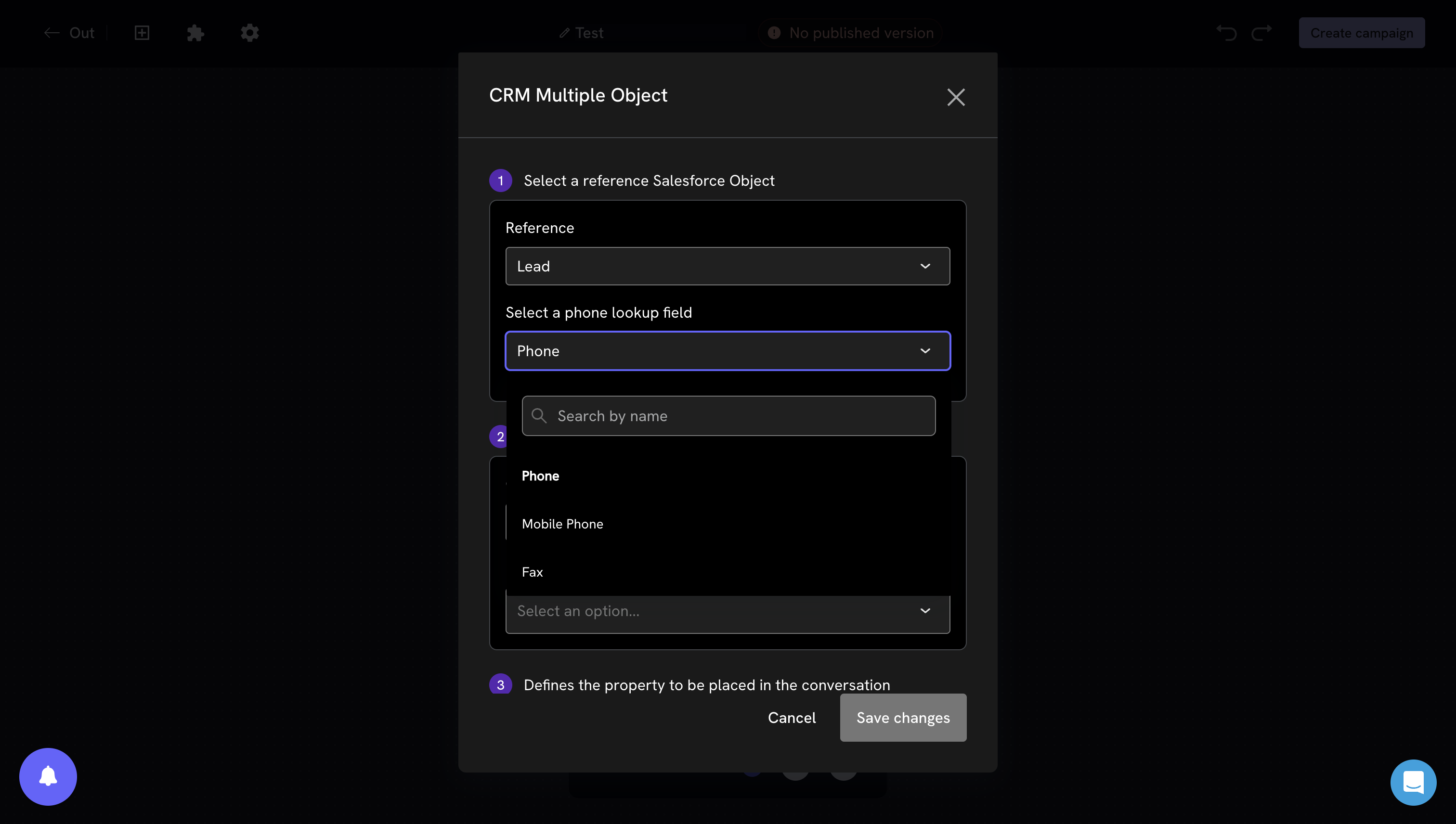This screenshot has width=1456, height=824.
Task: Click the undo arrow icon
Action: click(x=1227, y=33)
